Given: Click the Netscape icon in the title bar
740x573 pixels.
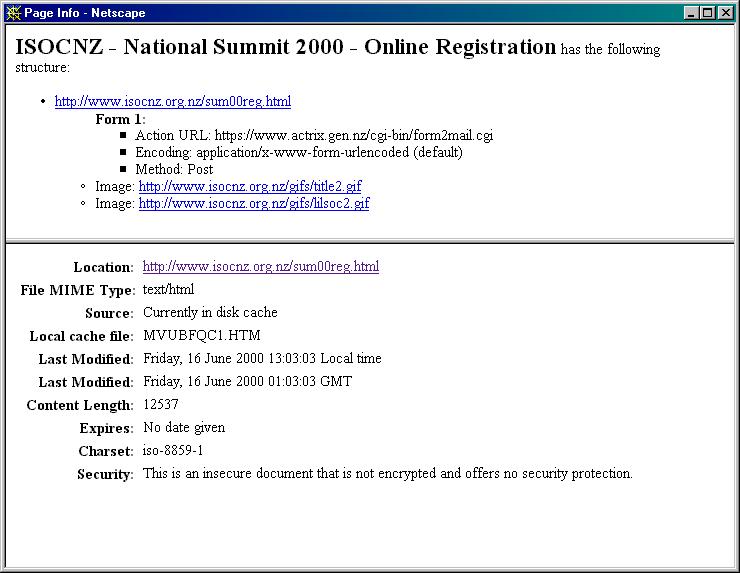Looking at the screenshot, I should point(13,12).
